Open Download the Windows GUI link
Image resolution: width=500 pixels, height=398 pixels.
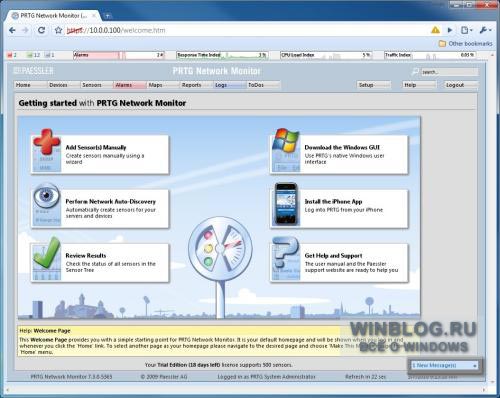[342, 147]
